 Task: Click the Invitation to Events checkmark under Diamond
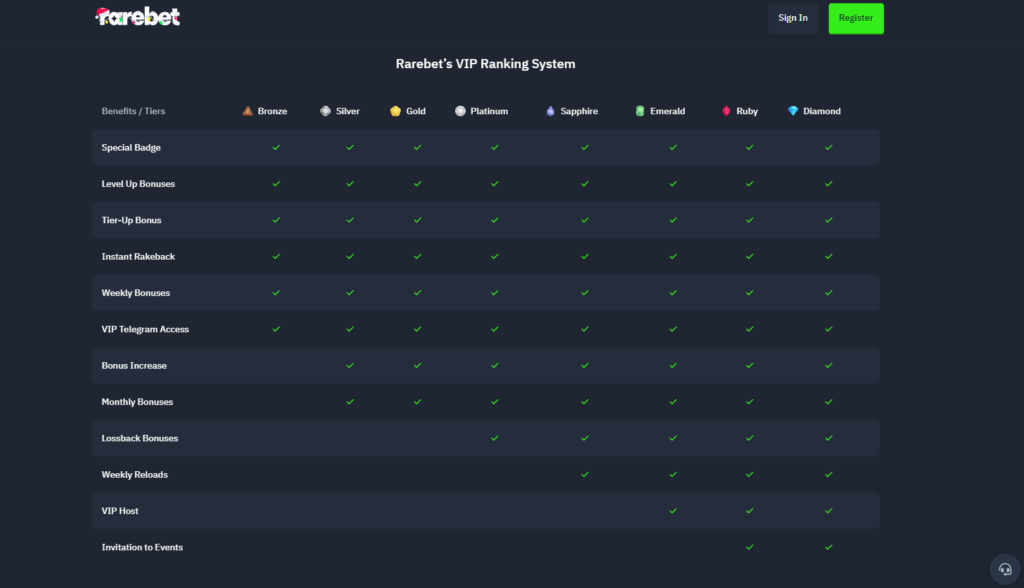coord(829,547)
